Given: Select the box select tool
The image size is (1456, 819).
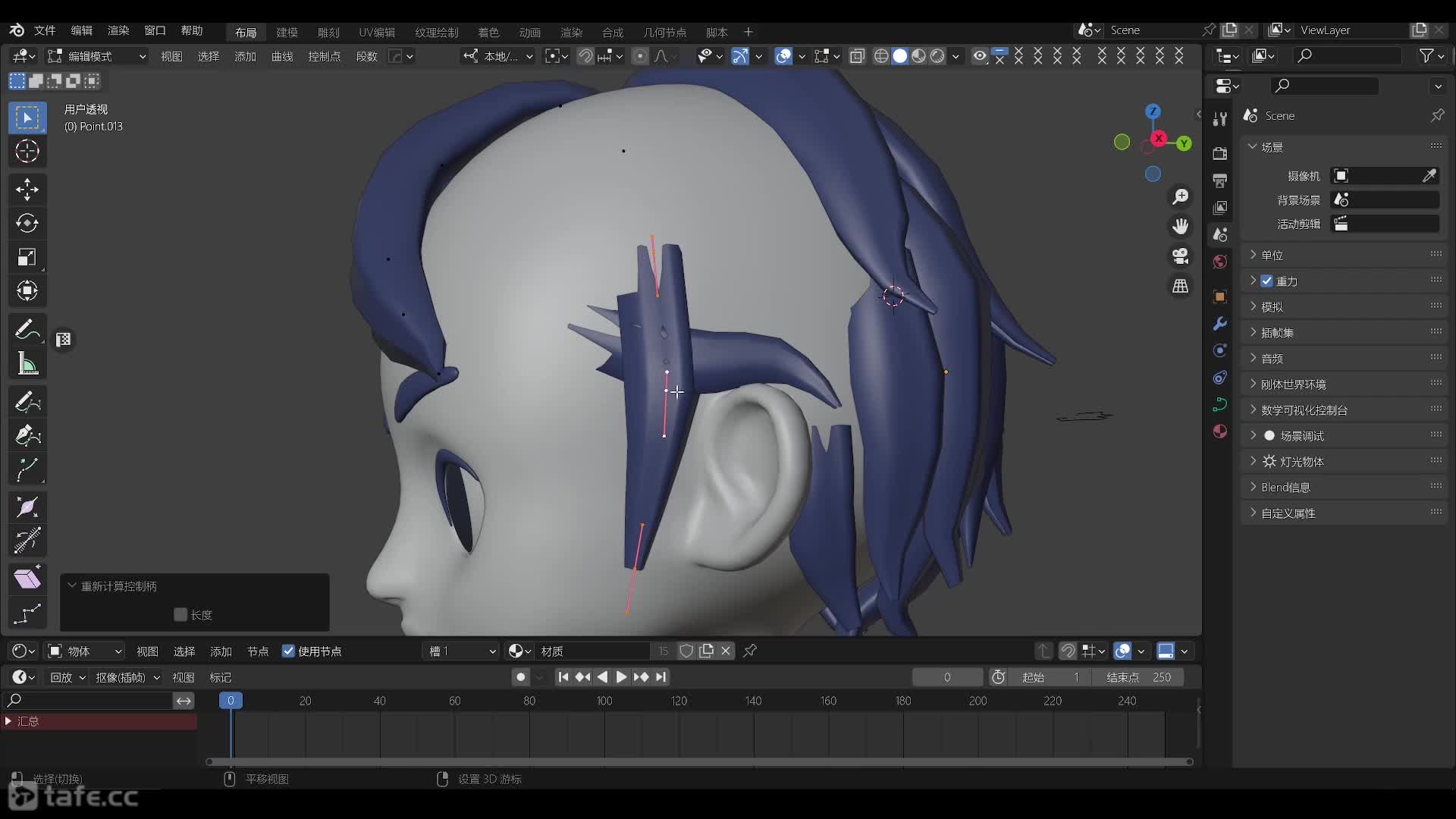Looking at the screenshot, I should click(x=27, y=118).
